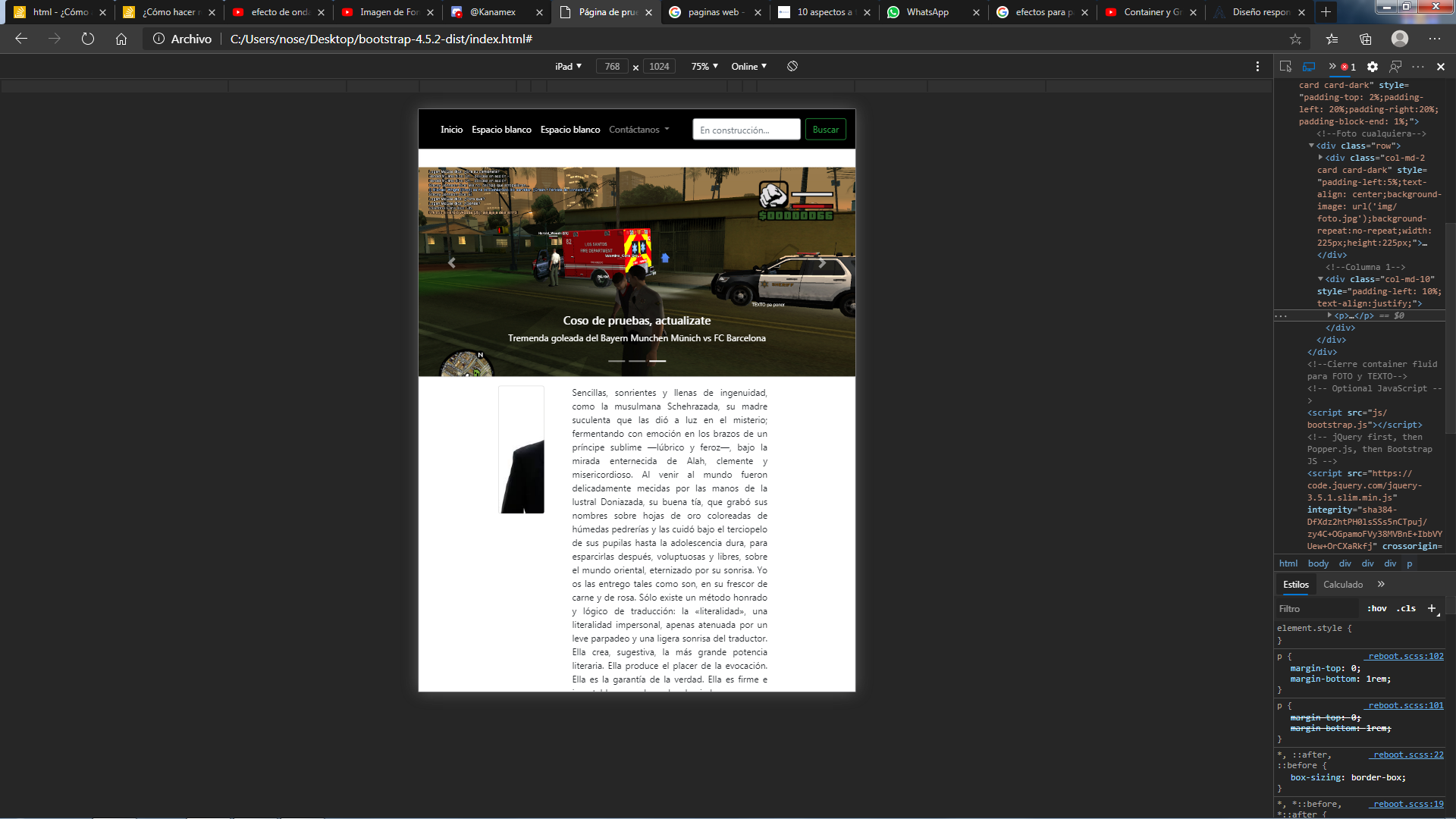
Task: Open reboot.scss:19 source link
Action: click(x=1407, y=804)
